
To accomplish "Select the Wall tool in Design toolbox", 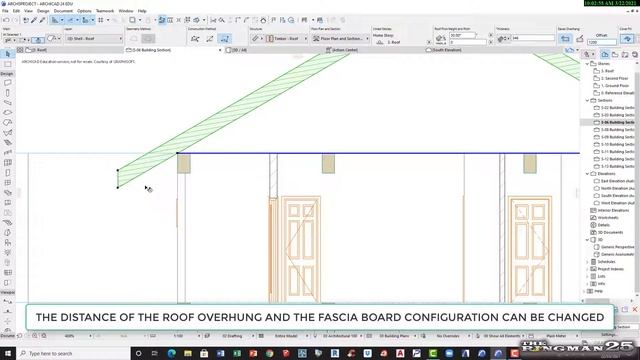I will click(7, 83).
